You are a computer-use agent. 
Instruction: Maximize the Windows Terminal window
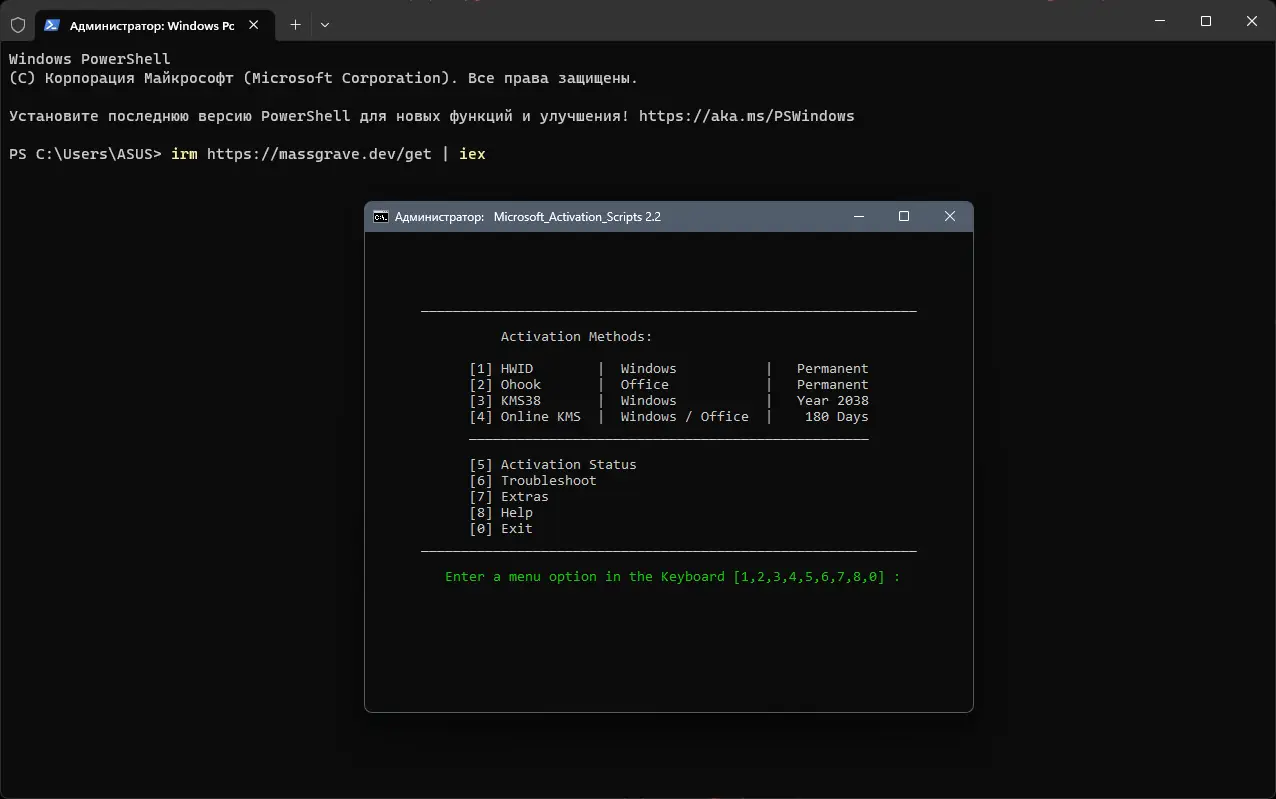coord(1206,21)
